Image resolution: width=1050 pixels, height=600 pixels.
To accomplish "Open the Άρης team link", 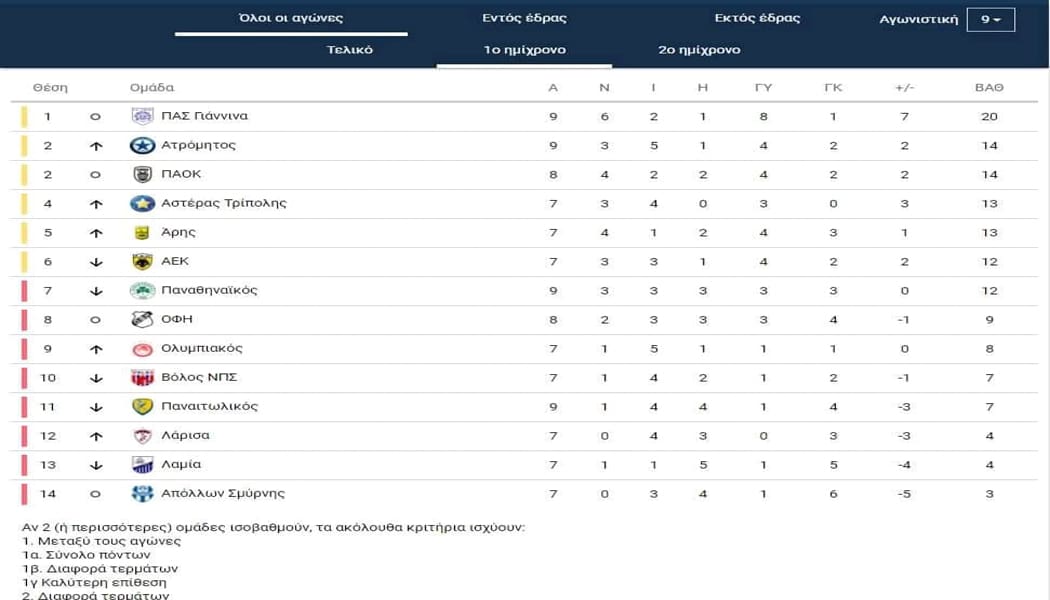I will click(178, 232).
